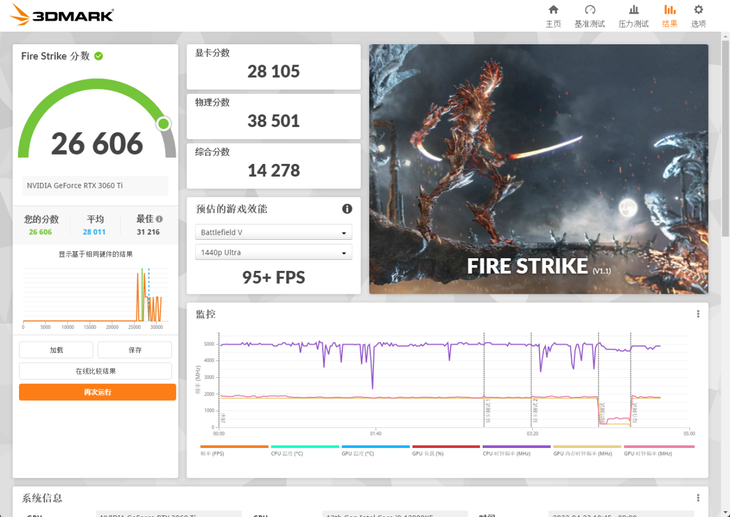Open the Battlefield V game dropdown
This screenshot has height=517, width=730.
pyautogui.click(x=273, y=232)
